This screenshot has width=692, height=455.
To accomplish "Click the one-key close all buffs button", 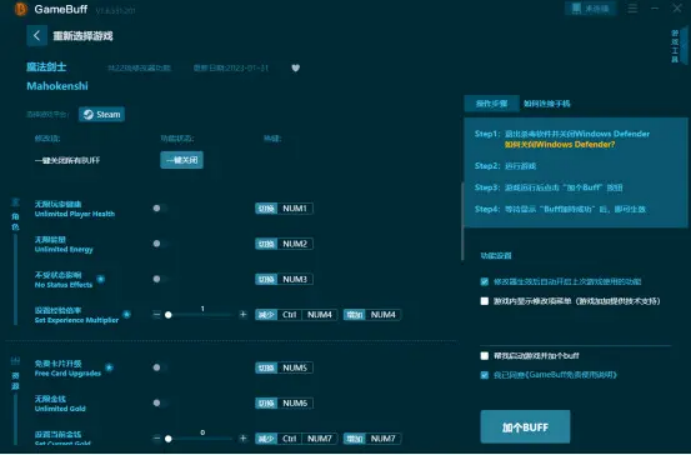I will click(x=182, y=160).
